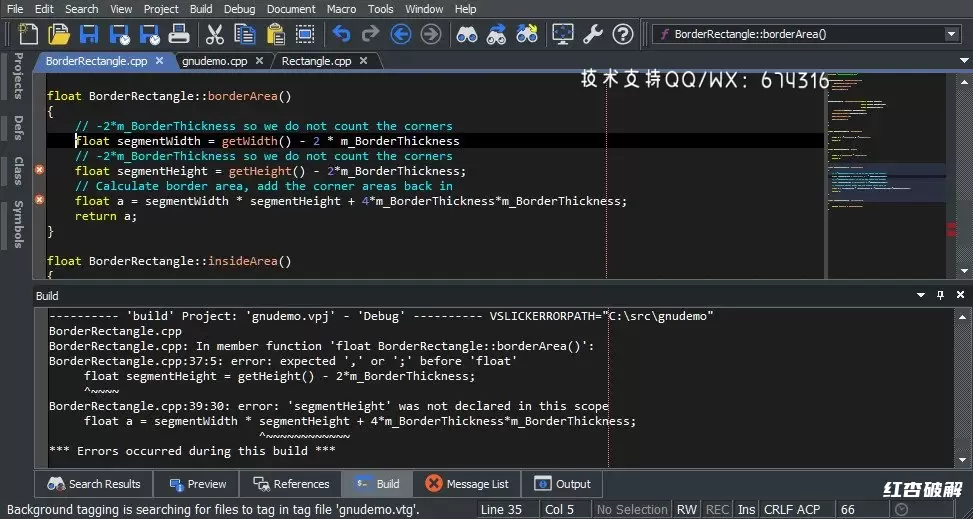Viewport: 973px width, 519px height.
Task: Print the document using the printer icon
Action: [x=179, y=34]
